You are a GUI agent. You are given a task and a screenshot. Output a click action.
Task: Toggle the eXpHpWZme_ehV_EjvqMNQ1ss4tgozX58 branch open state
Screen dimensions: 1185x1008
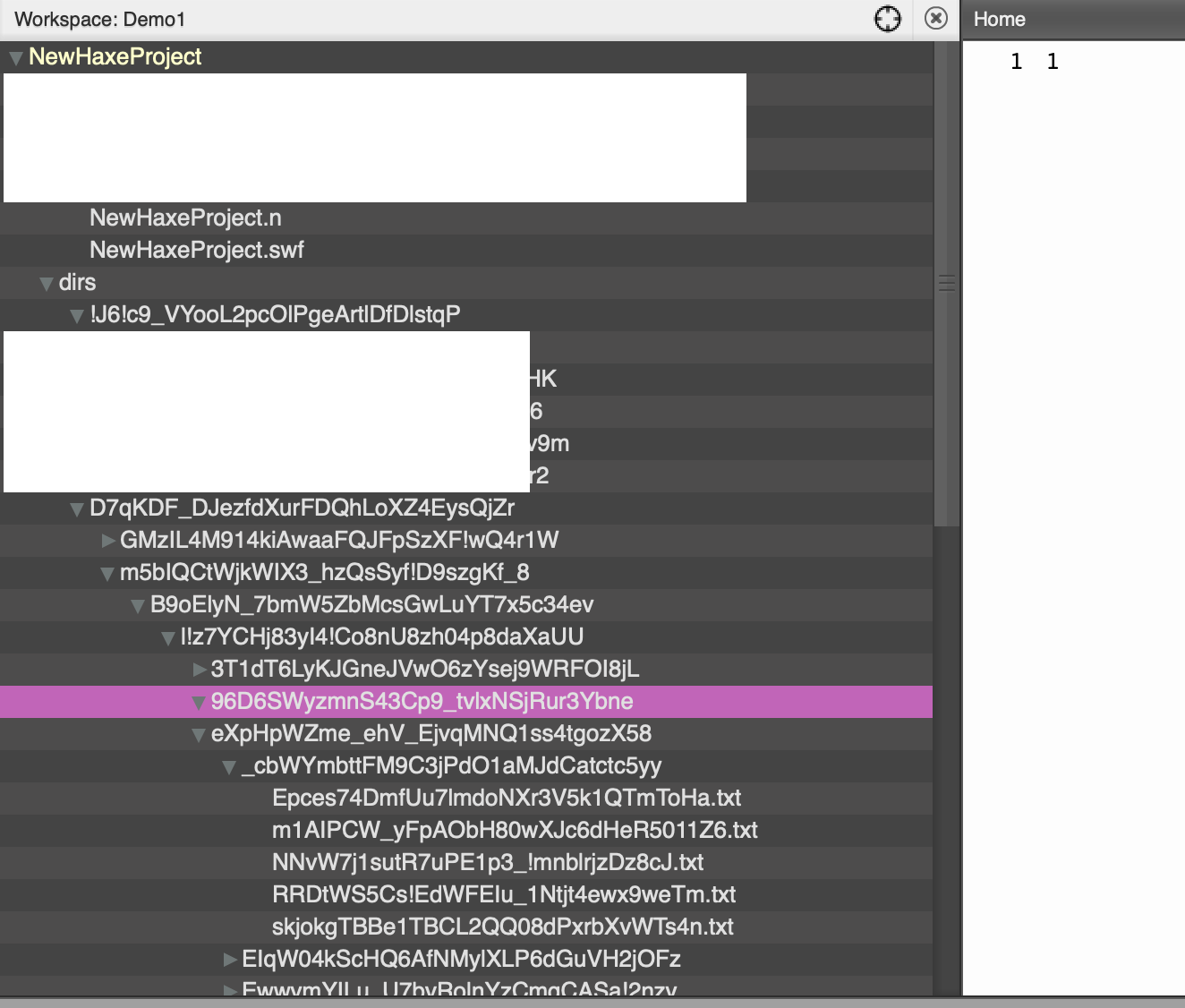pyautogui.click(x=198, y=734)
